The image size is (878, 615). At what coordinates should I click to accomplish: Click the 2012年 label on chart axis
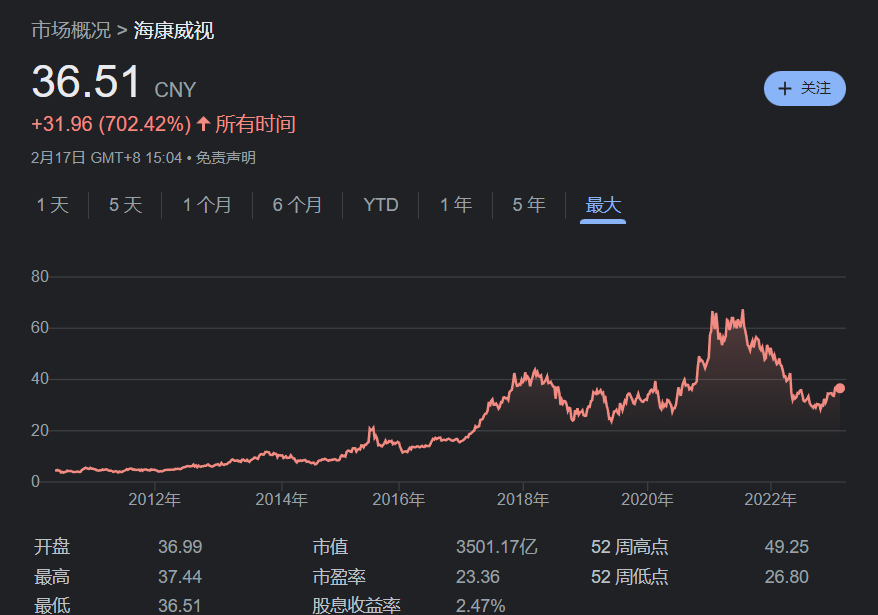[155, 499]
